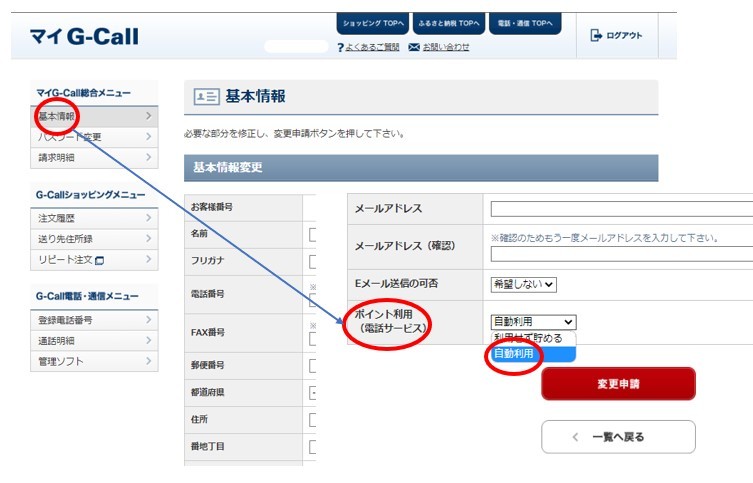Switch to ショッピング TOPへ tab
The width and height of the screenshot is (753, 483).
click(373, 23)
